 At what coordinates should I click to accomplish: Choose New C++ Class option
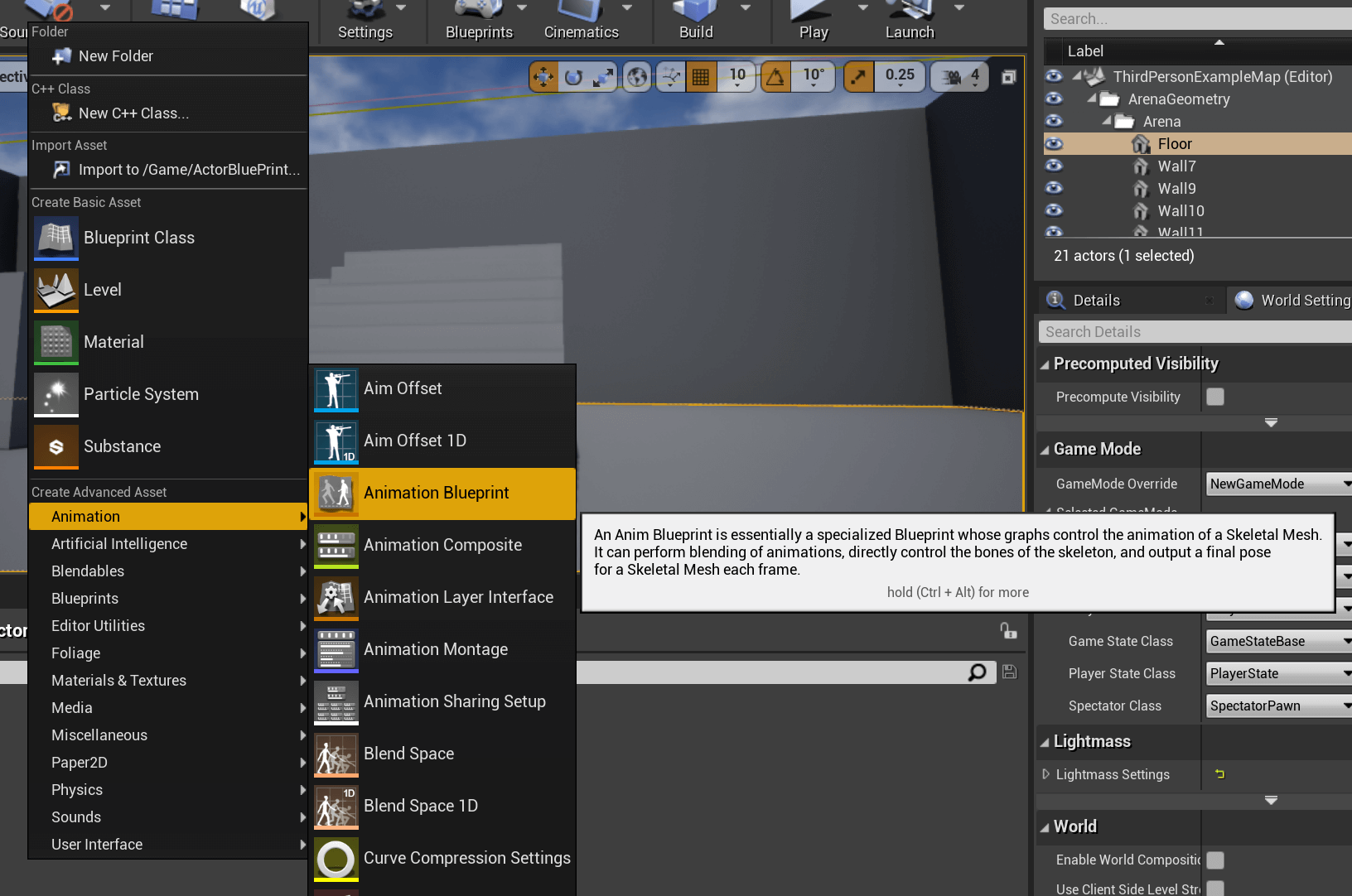point(168,113)
